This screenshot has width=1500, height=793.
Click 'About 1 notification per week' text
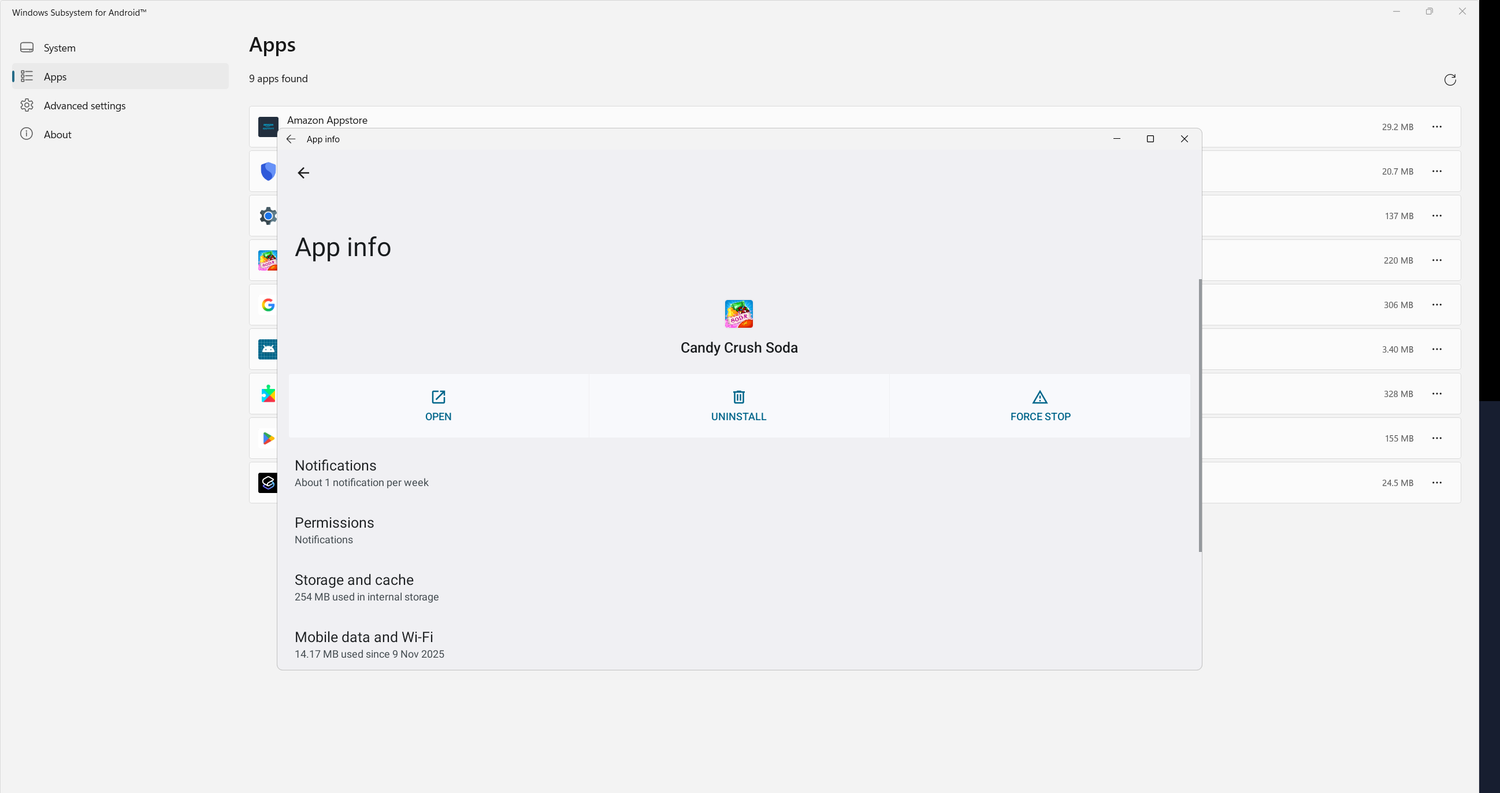coord(362,483)
